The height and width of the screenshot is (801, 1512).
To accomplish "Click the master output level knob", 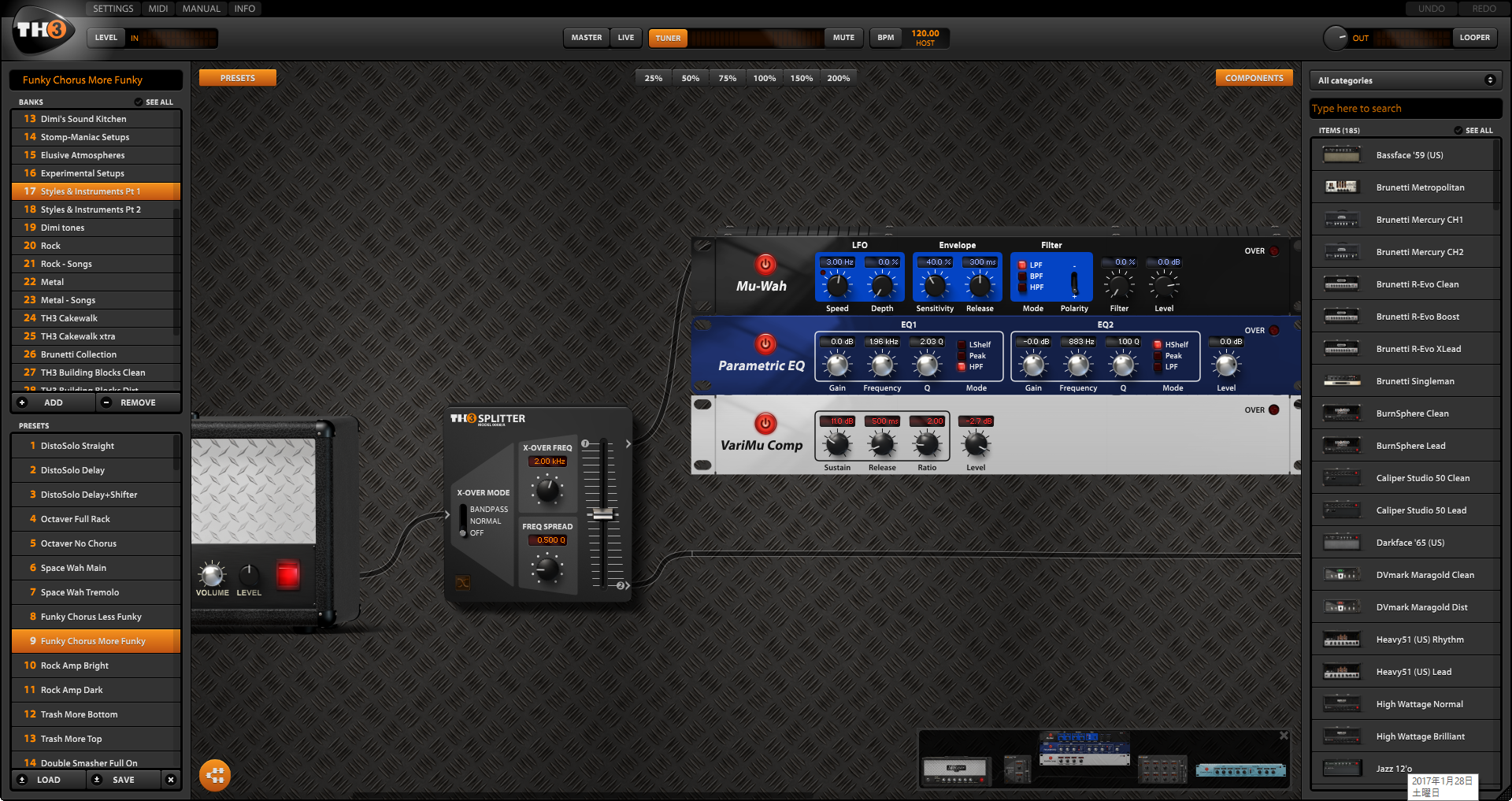I will click(1336, 37).
